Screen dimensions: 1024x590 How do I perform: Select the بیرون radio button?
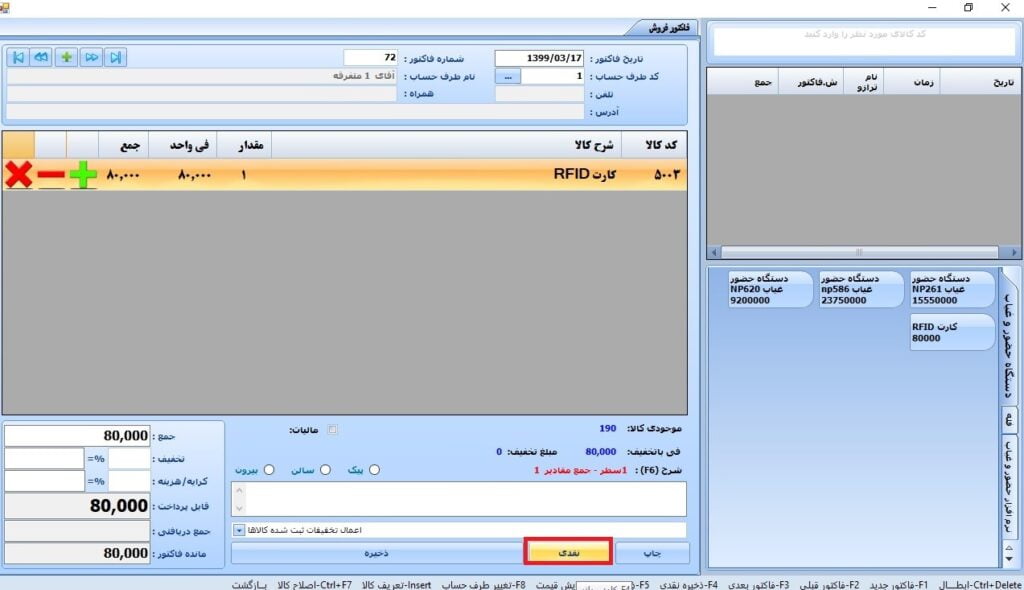pos(269,470)
